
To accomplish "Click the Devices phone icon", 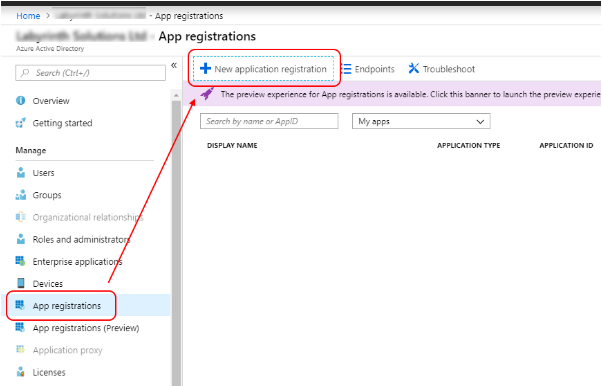I will [21, 283].
